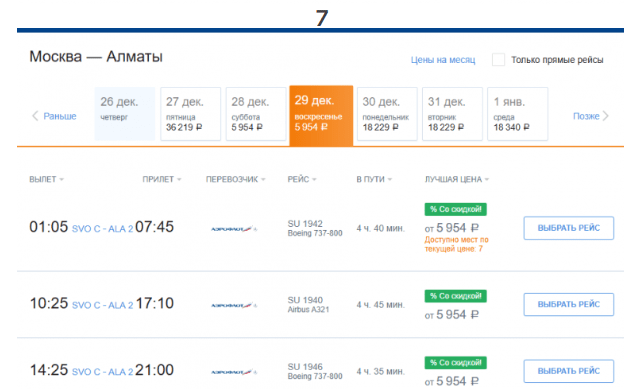
Task: Sort by the В ПУТИ column
Action: point(374,180)
